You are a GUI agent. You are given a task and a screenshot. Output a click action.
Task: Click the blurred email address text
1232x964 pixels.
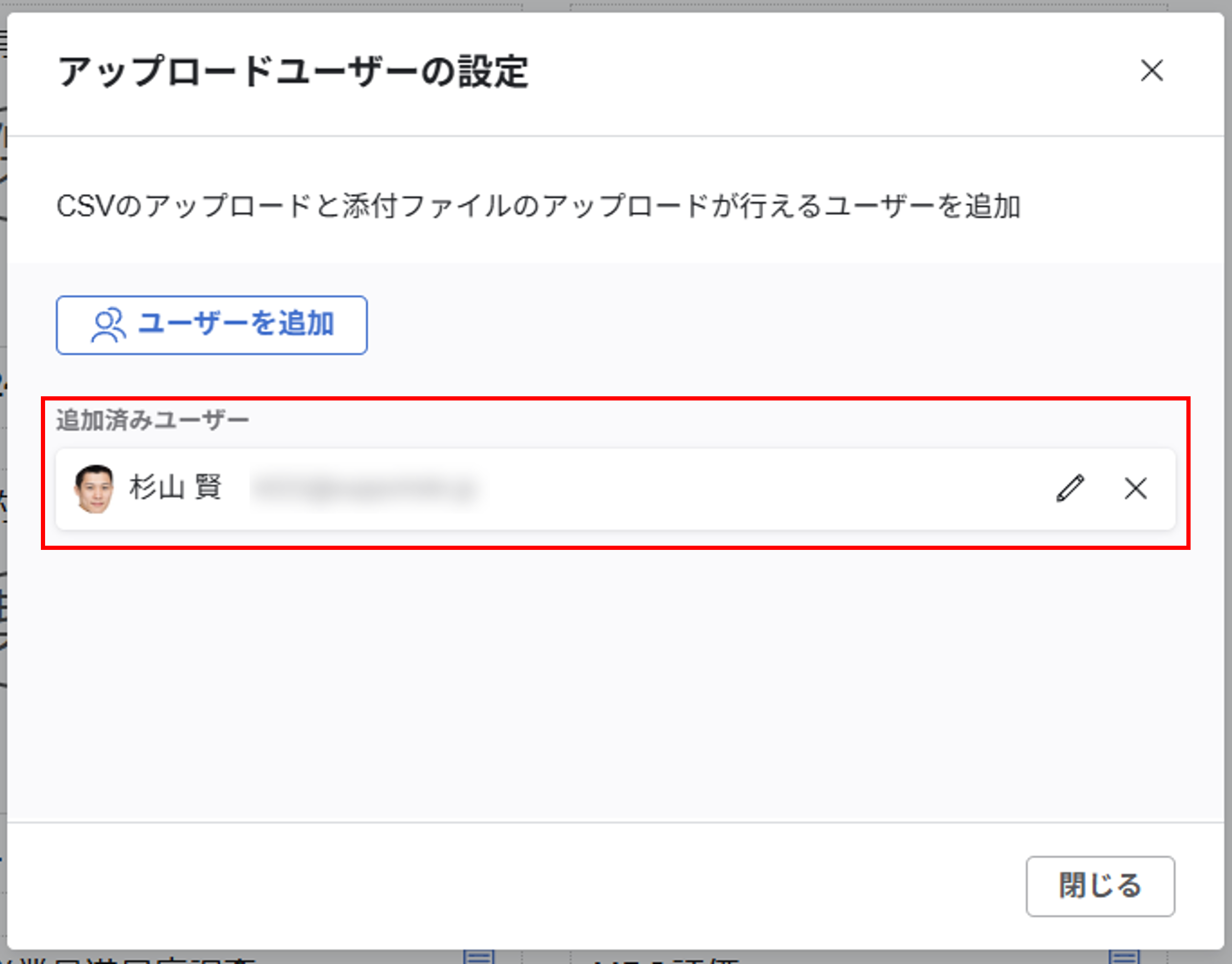[364, 489]
